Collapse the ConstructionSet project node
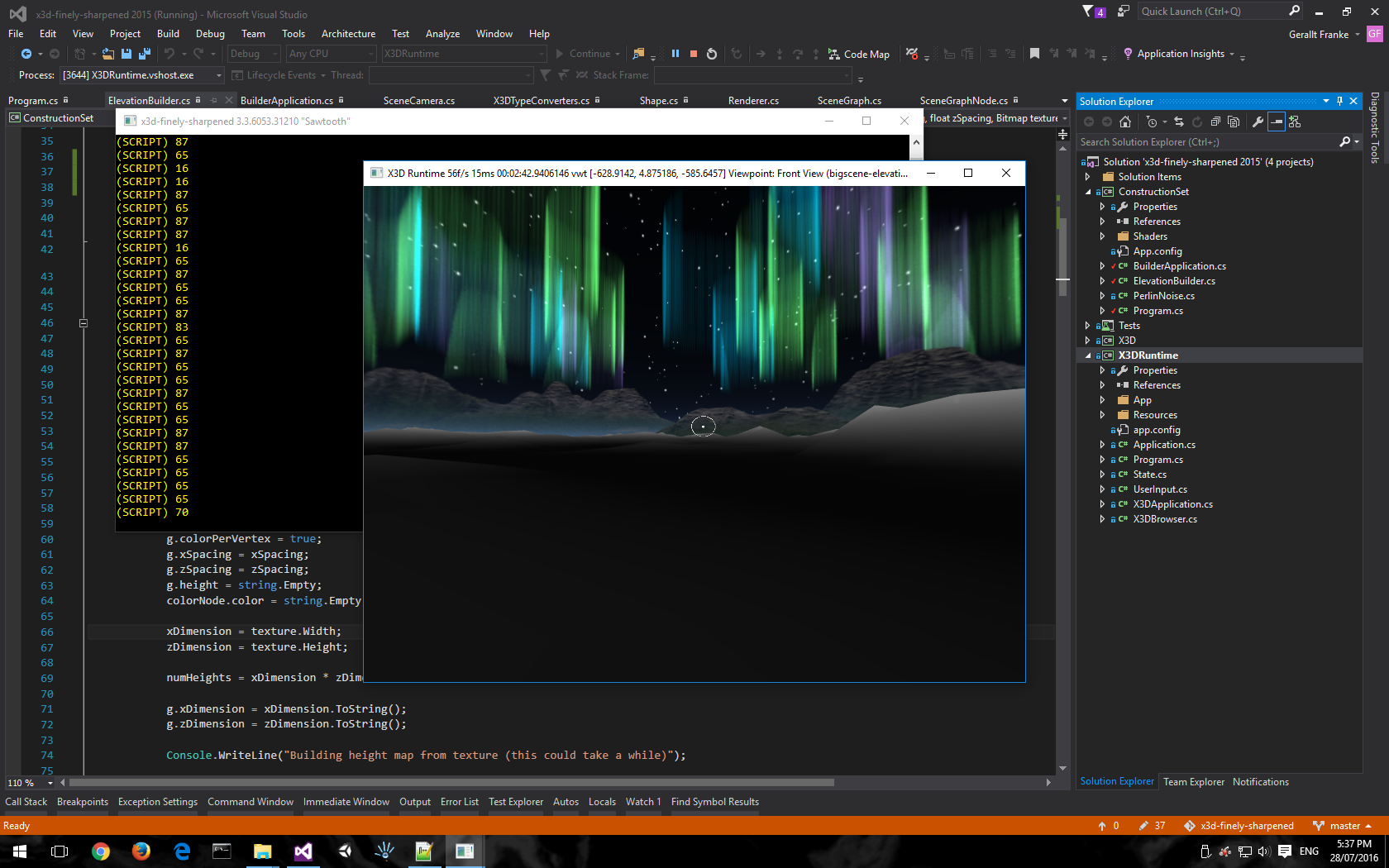Viewport: 1389px width, 868px height. 1088,192
